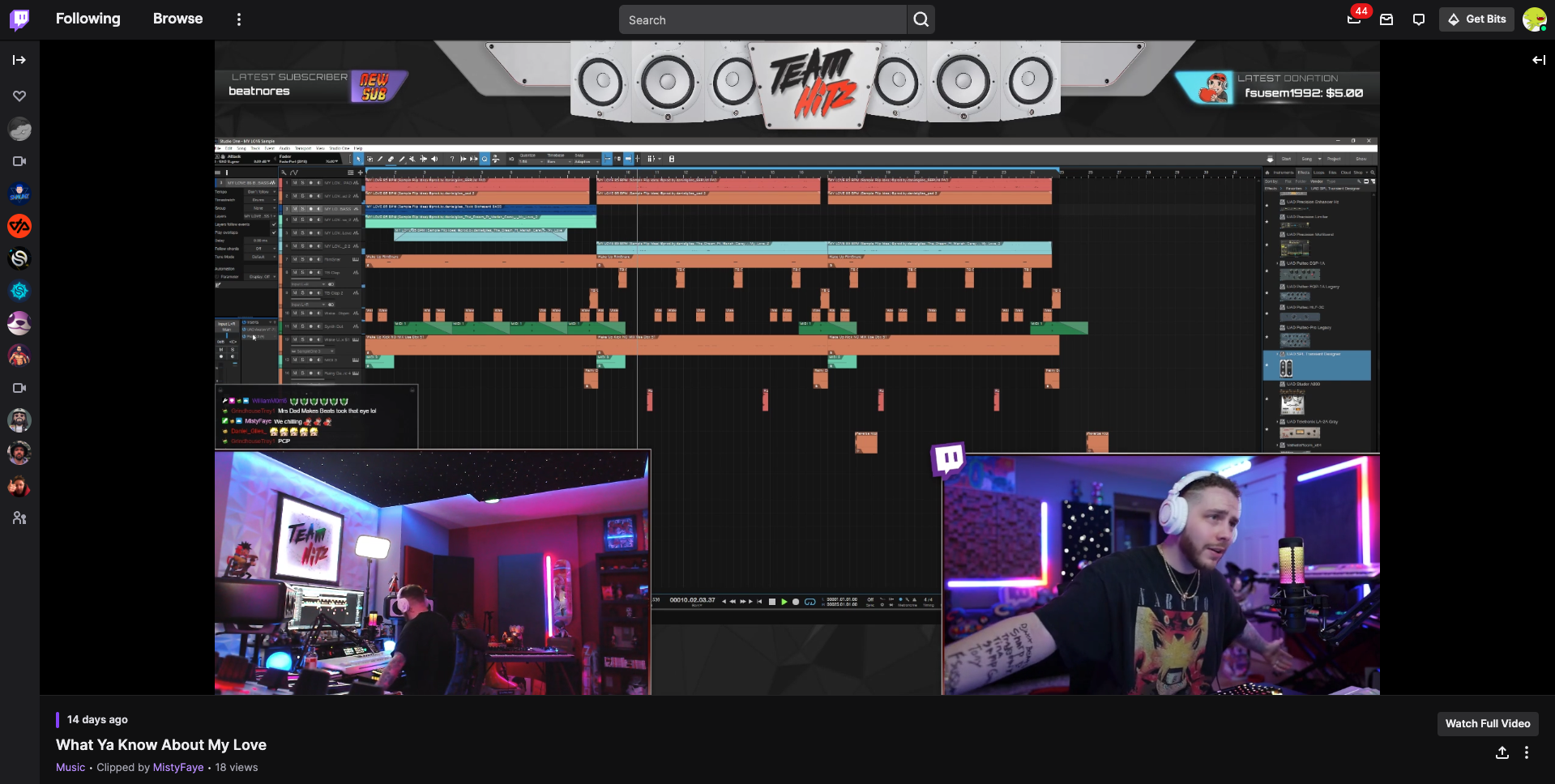Open the notifications inbox with 44 badge

[1354, 19]
